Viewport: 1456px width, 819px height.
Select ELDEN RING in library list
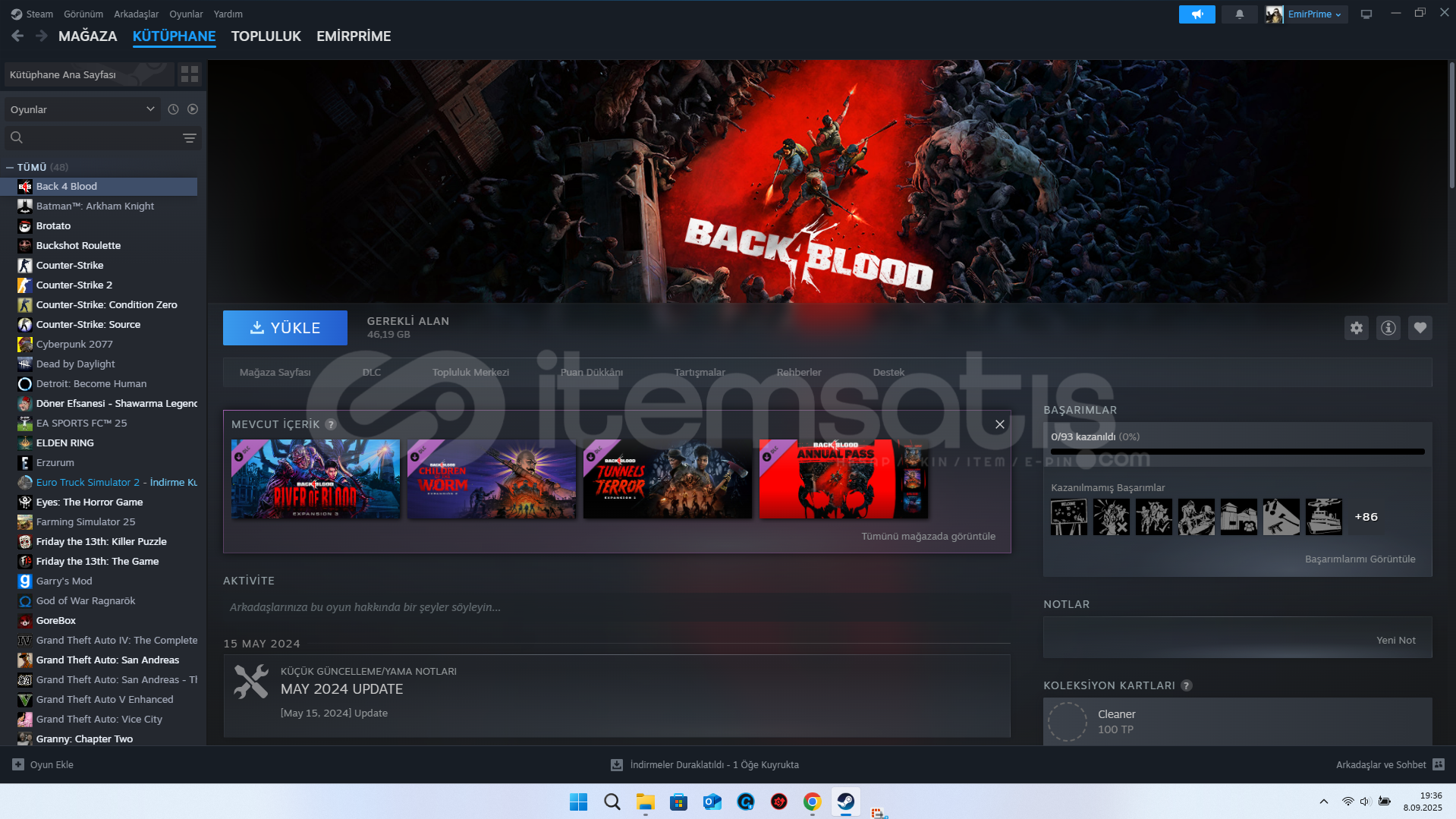click(x=100, y=443)
